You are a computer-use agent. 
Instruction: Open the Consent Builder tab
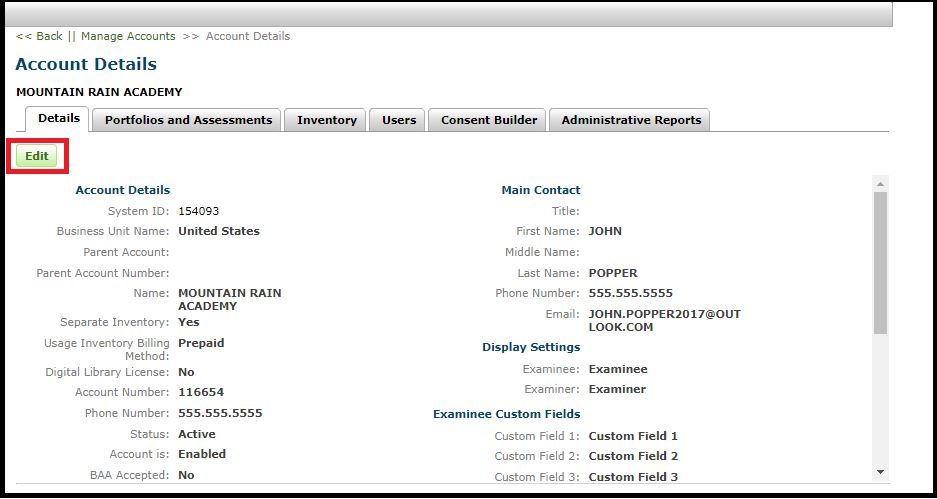coord(489,120)
